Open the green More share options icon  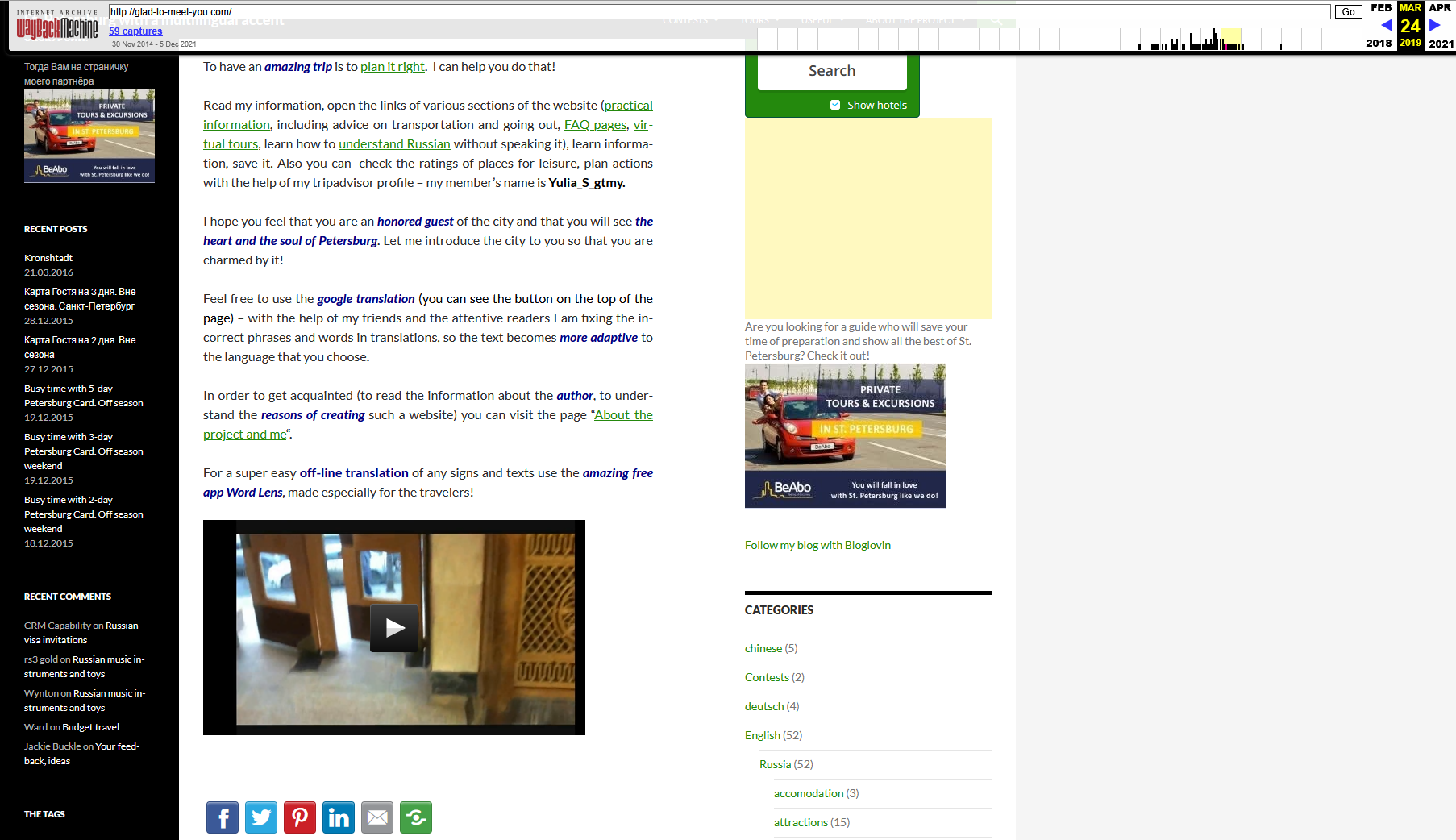tap(416, 817)
